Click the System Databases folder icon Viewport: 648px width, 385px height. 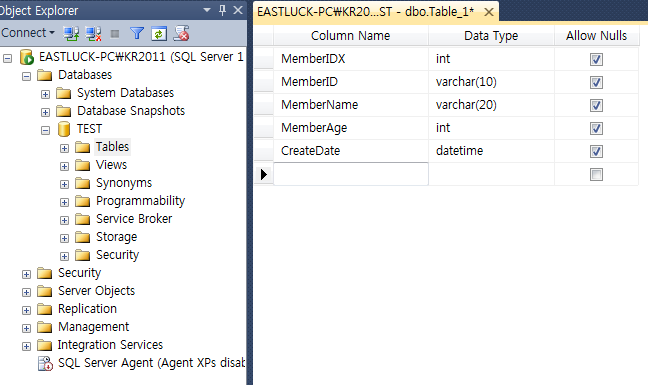pos(64,93)
